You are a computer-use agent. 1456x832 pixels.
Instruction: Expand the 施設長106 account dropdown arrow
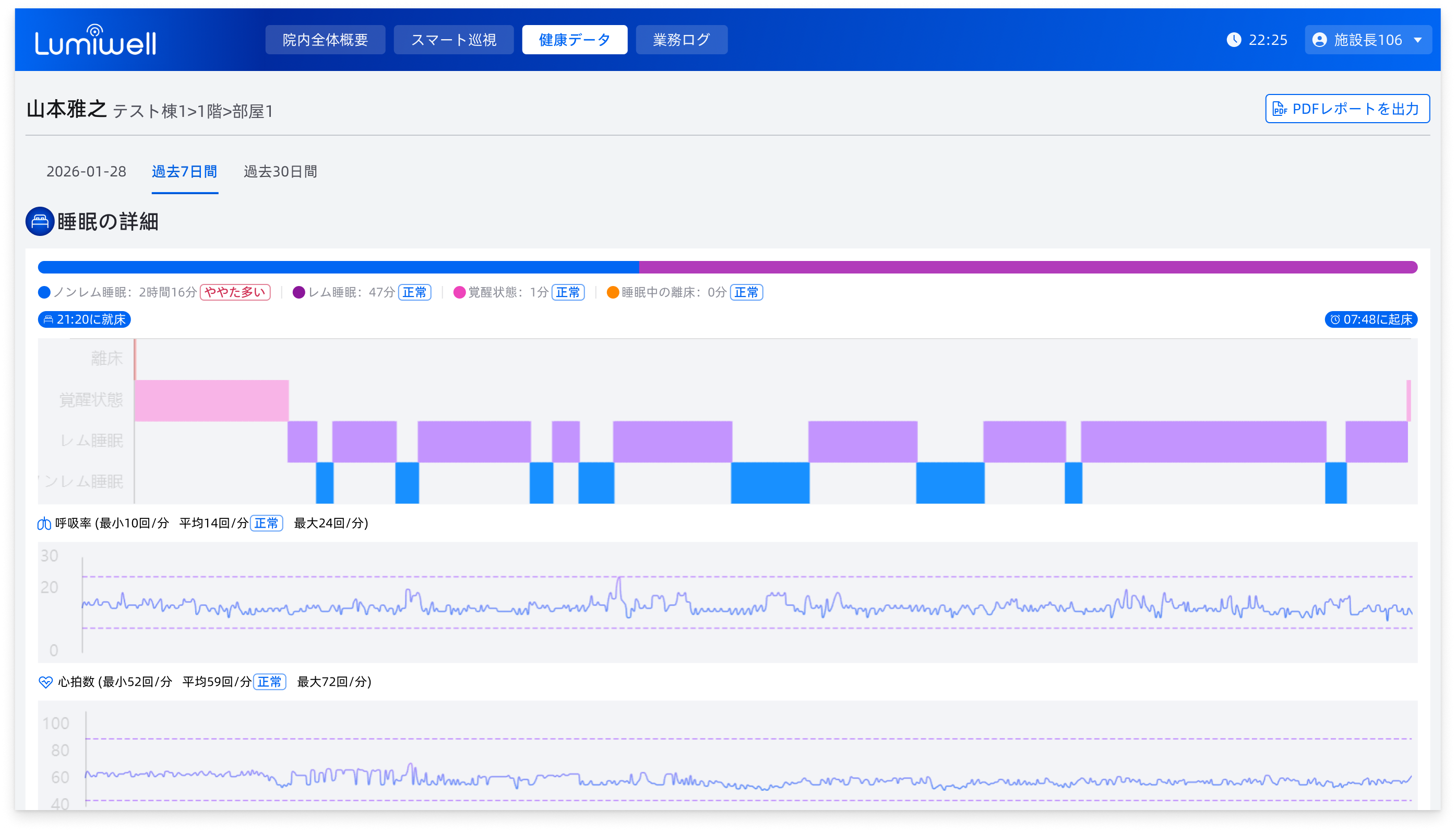click(1418, 40)
